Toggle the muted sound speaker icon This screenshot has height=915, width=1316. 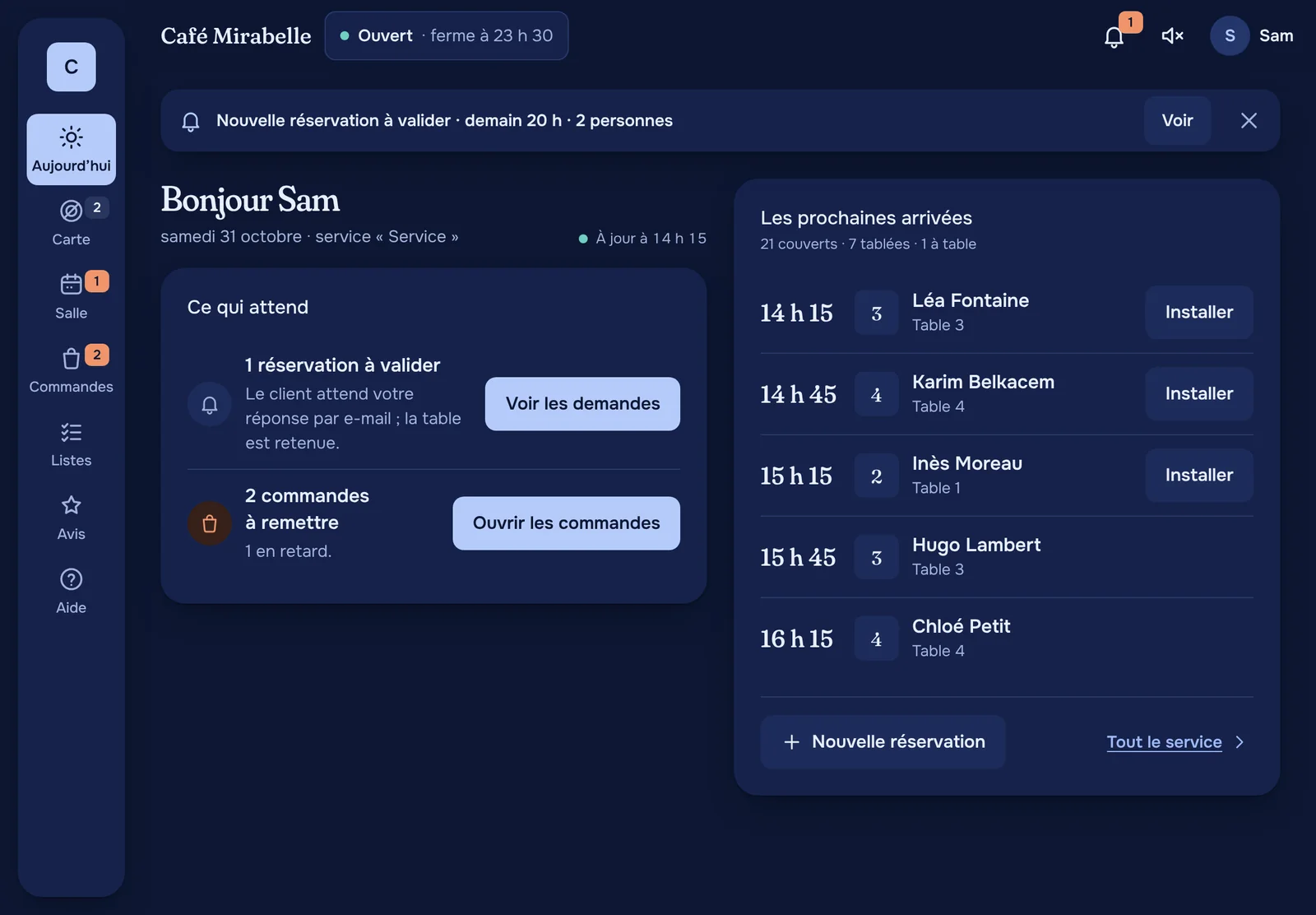pyautogui.click(x=1172, y=35)
